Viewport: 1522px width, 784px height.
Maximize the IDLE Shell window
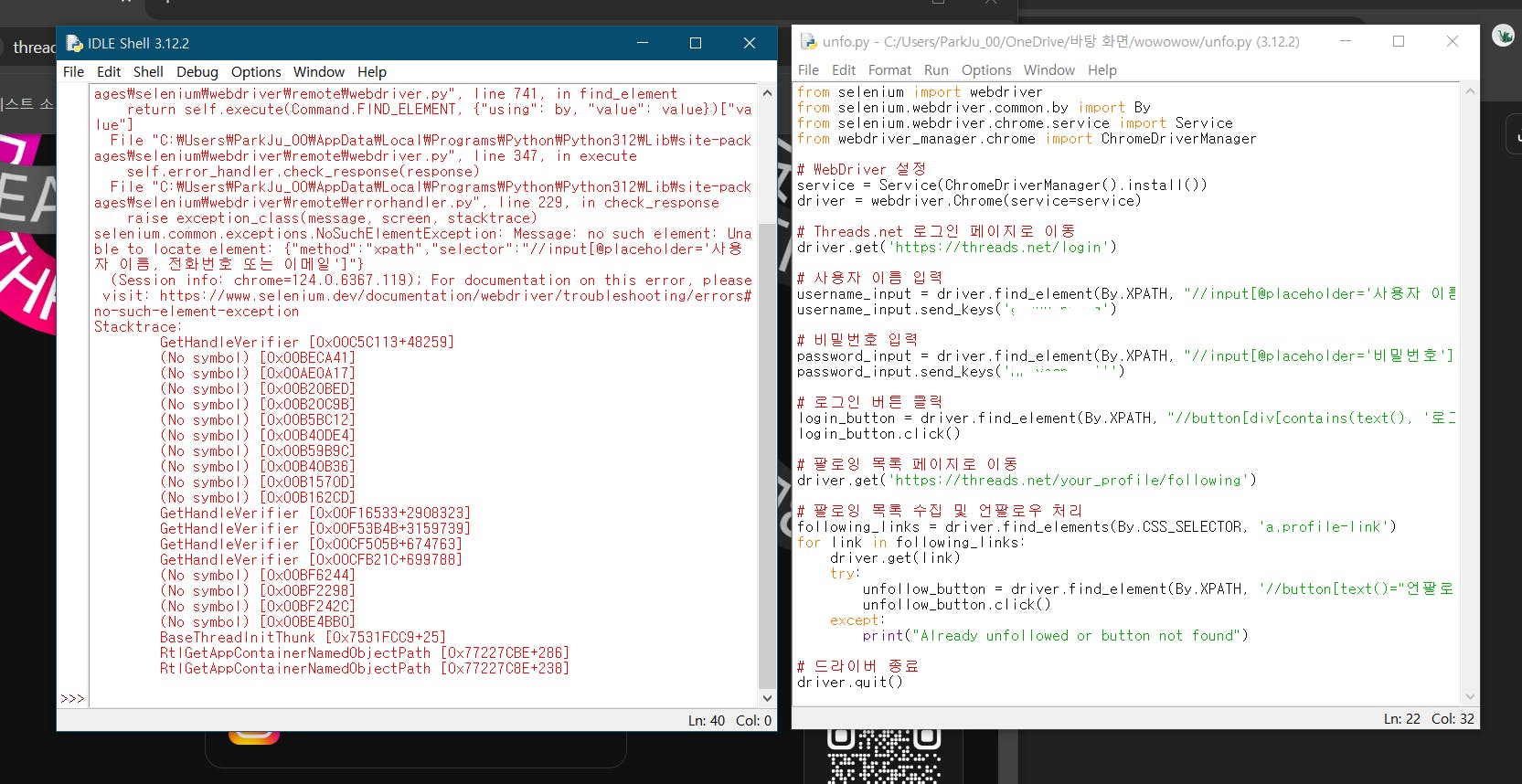(696, 43)
